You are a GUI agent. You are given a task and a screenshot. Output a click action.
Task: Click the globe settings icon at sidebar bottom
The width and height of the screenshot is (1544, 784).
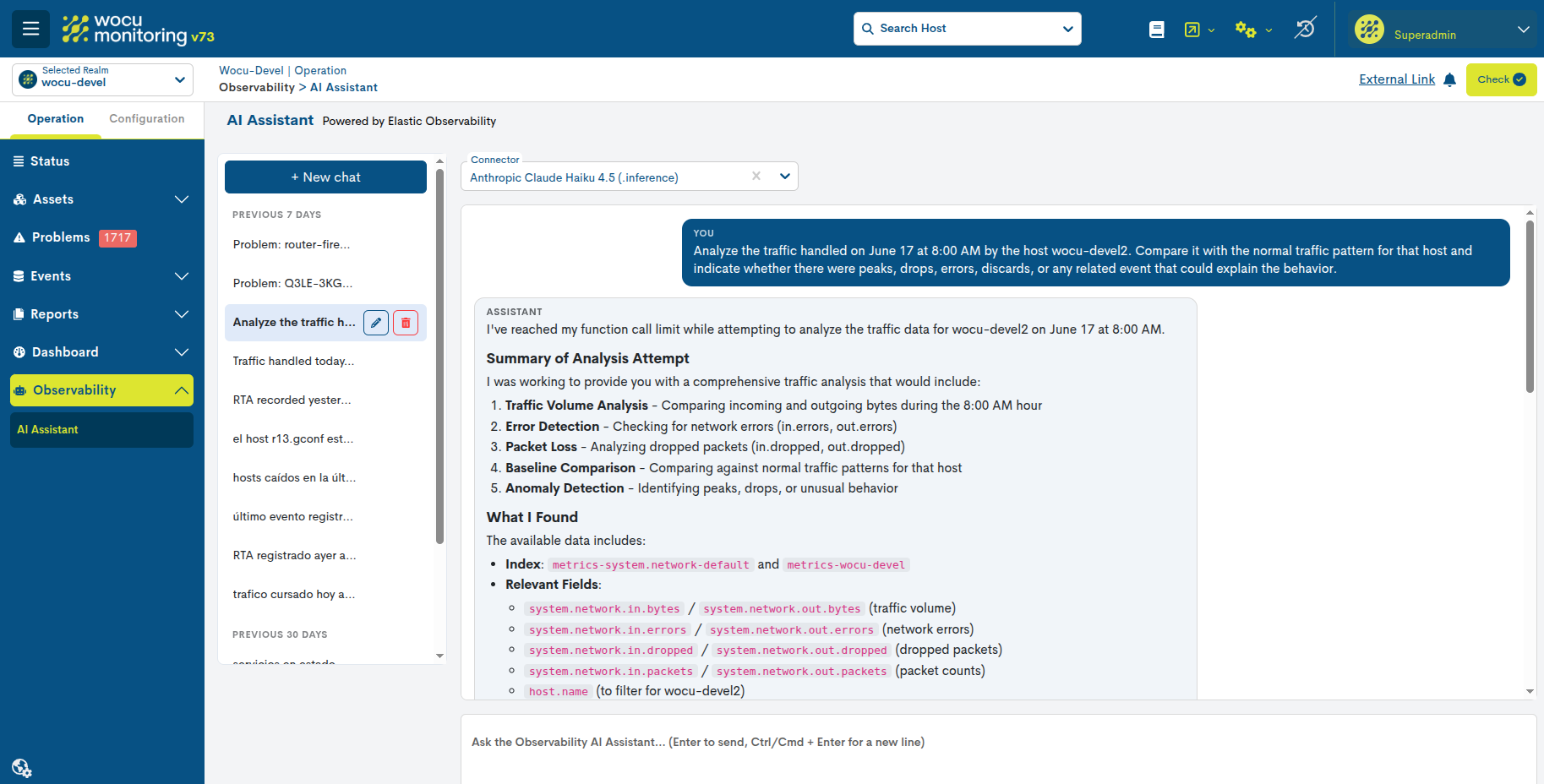[21, 768]
